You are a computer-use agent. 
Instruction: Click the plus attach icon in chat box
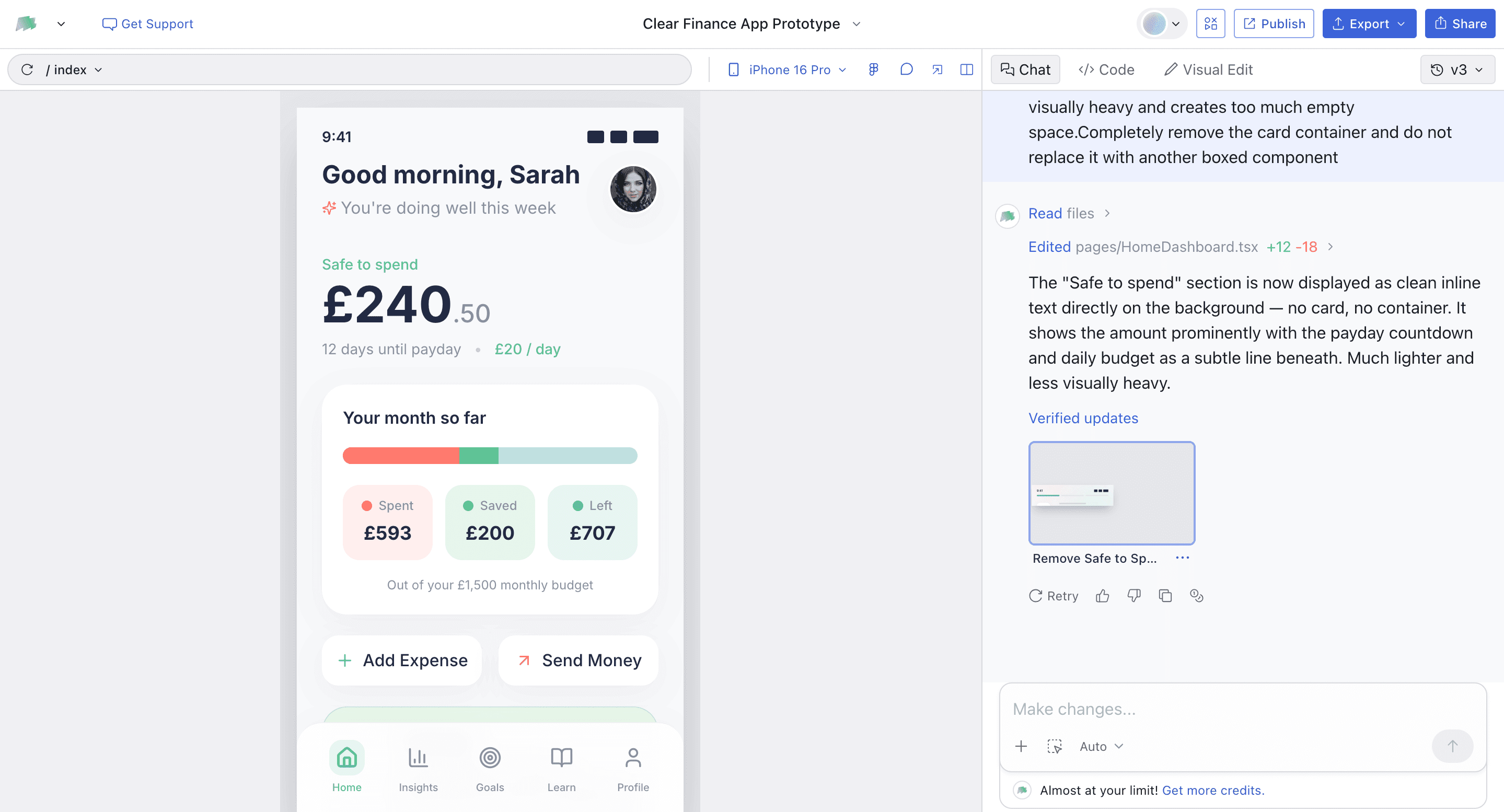tap(1021, 746)
